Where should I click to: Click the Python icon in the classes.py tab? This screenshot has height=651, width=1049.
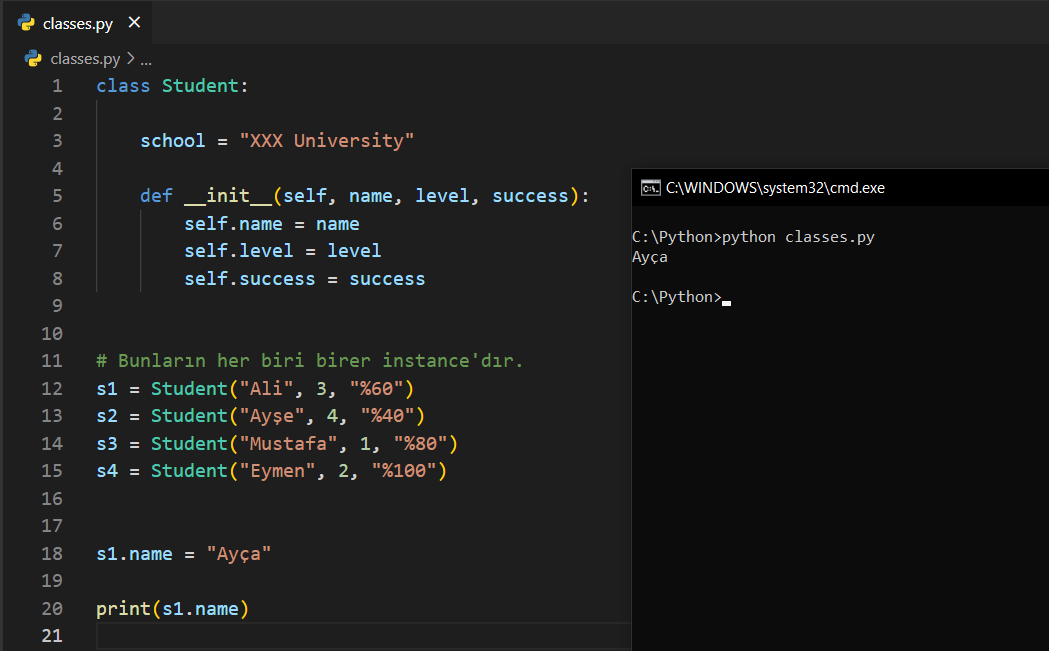[26, 23]
